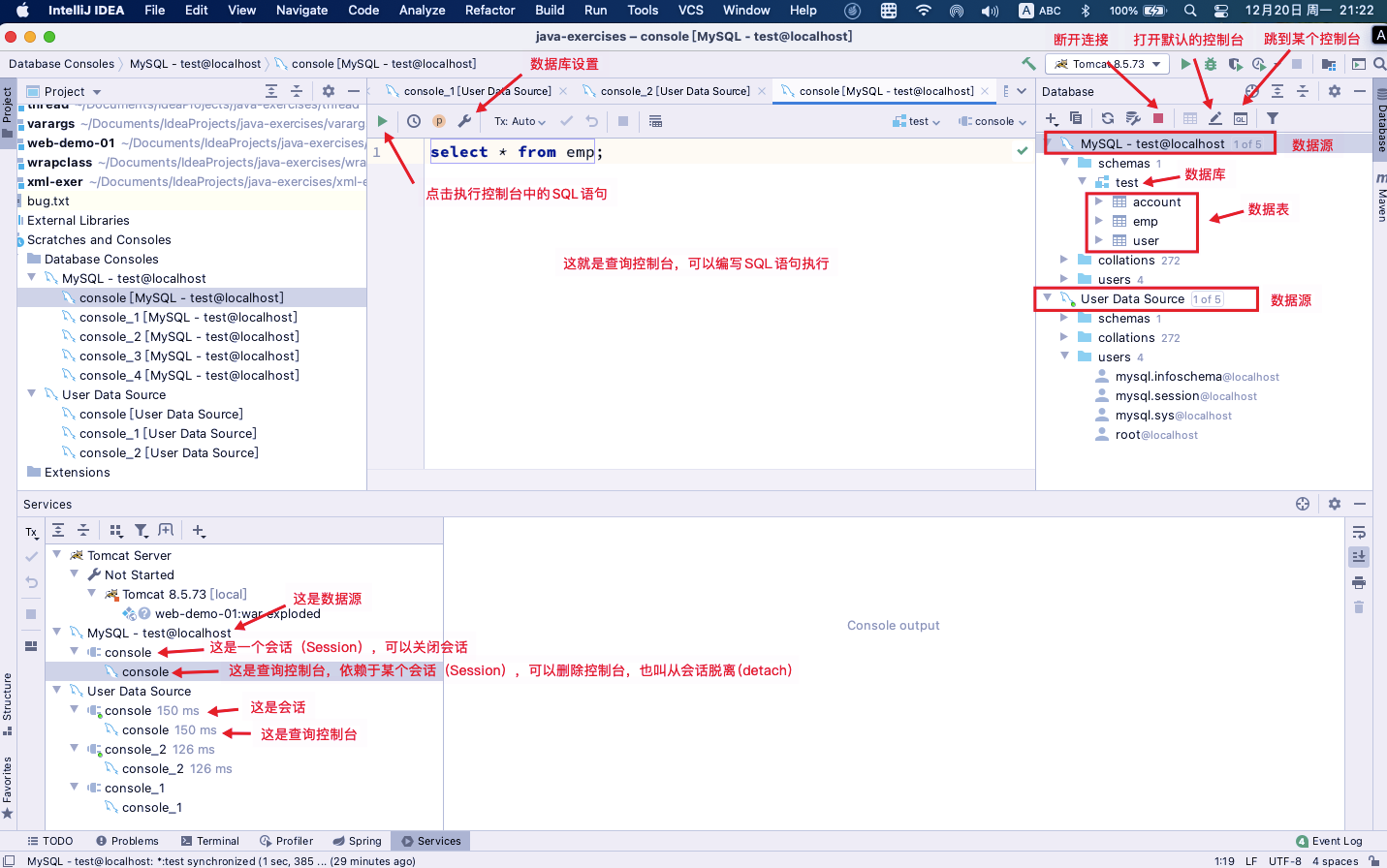Click the orange view parameters icon
The image size is (1387, 868).
pyautogui.click(x=439, y=121)
